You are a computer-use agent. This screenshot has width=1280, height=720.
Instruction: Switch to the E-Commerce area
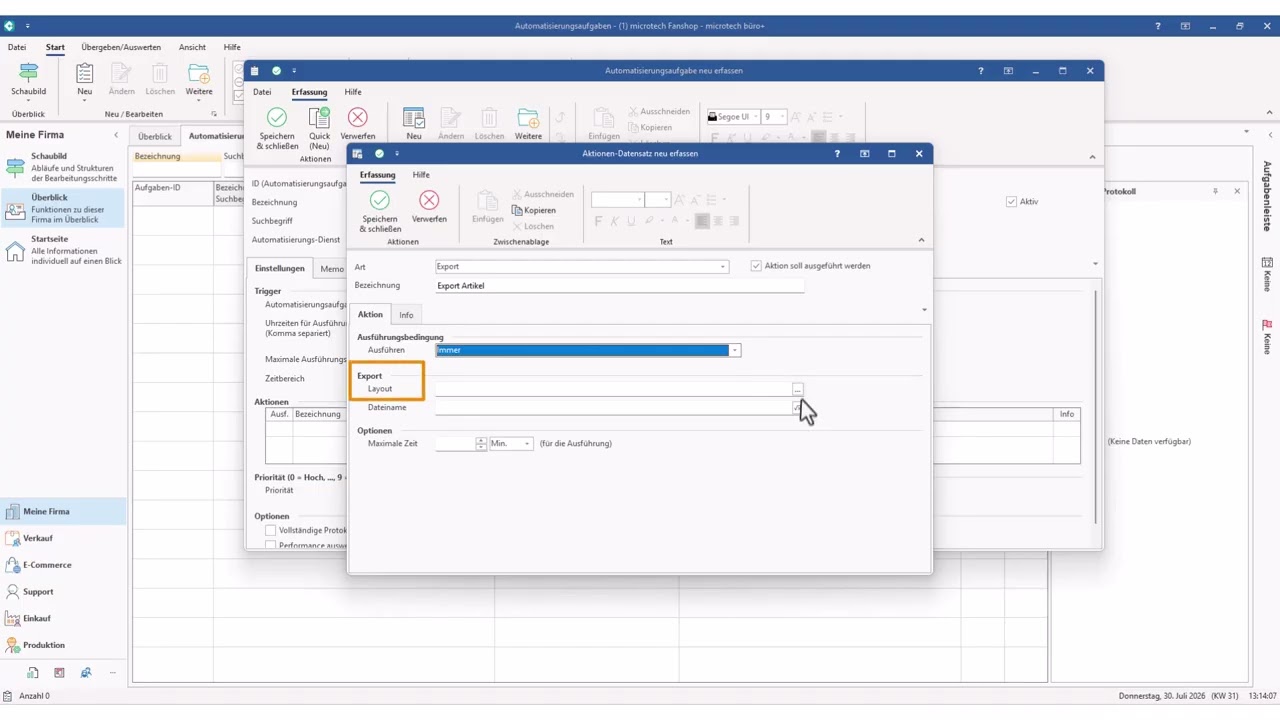[x=64, y=565]
